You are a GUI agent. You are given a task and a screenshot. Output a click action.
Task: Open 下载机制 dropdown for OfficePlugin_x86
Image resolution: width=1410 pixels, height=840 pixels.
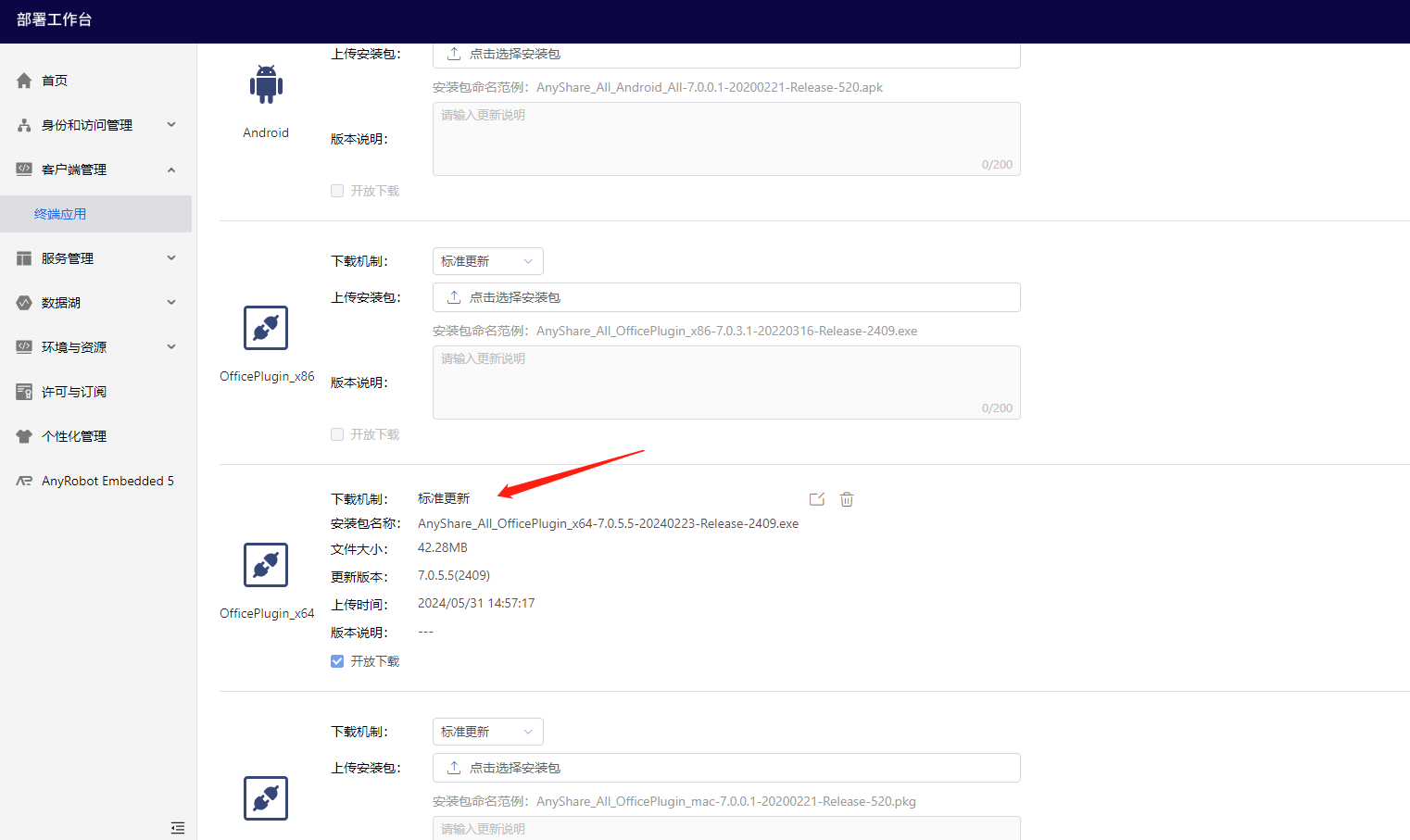point(488,261)
